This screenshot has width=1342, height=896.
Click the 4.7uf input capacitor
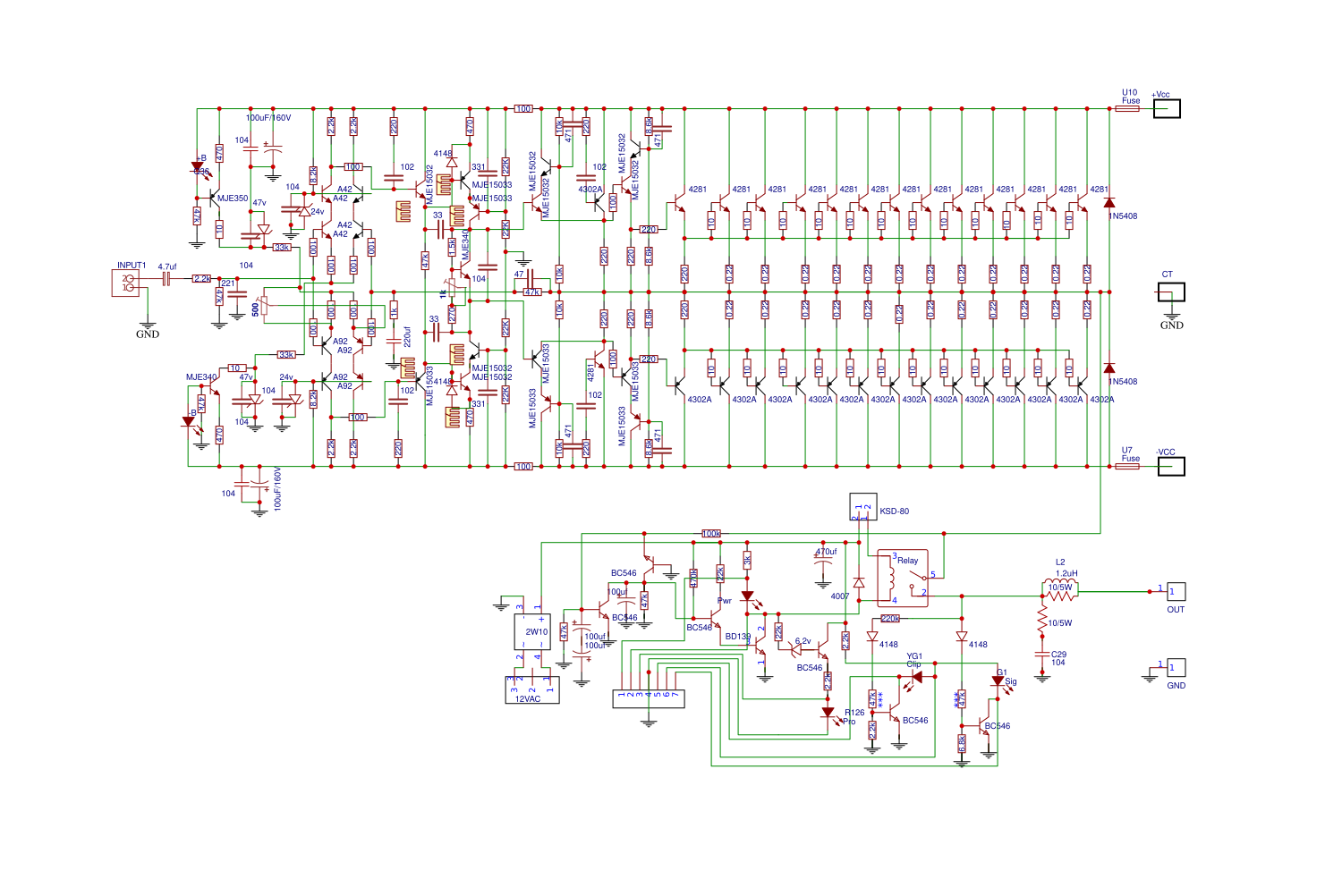[x=166, y=279]
